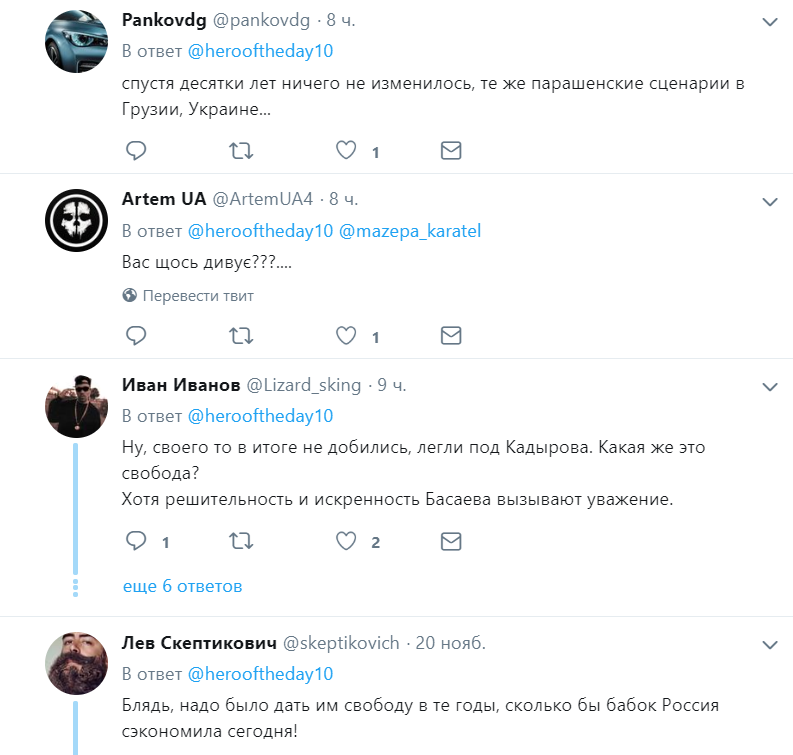Show more options for Лев Скептикович's tweet

pyautogui.click(x=770, y=643)
